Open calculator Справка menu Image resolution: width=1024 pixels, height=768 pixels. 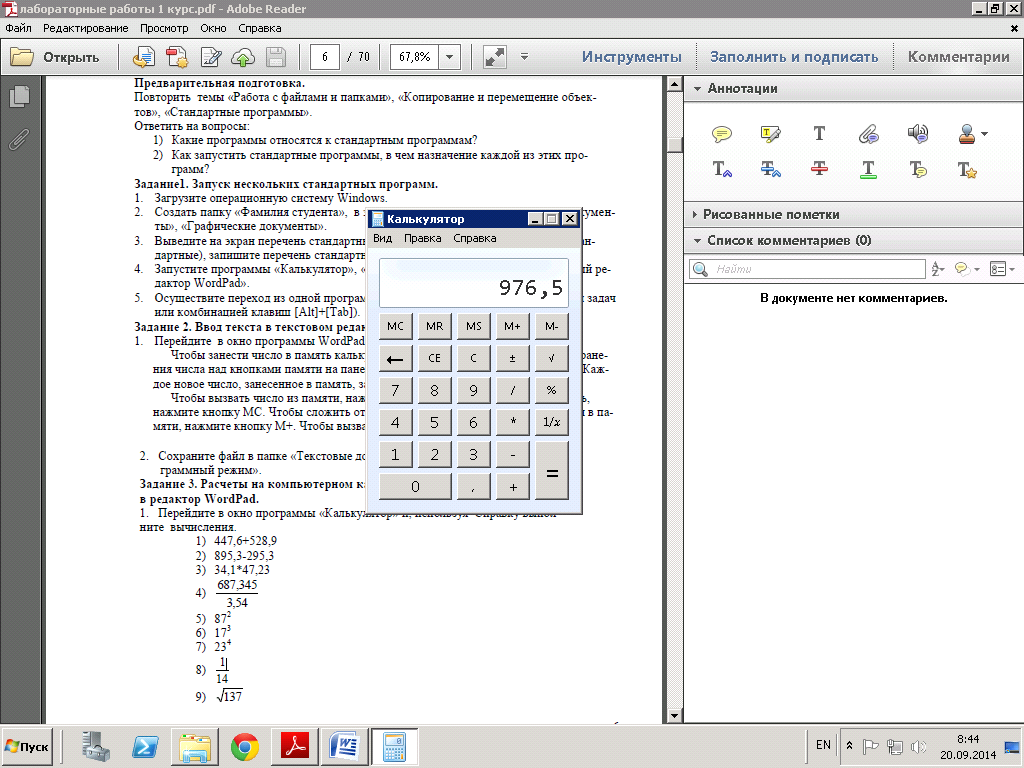[475, 238]
